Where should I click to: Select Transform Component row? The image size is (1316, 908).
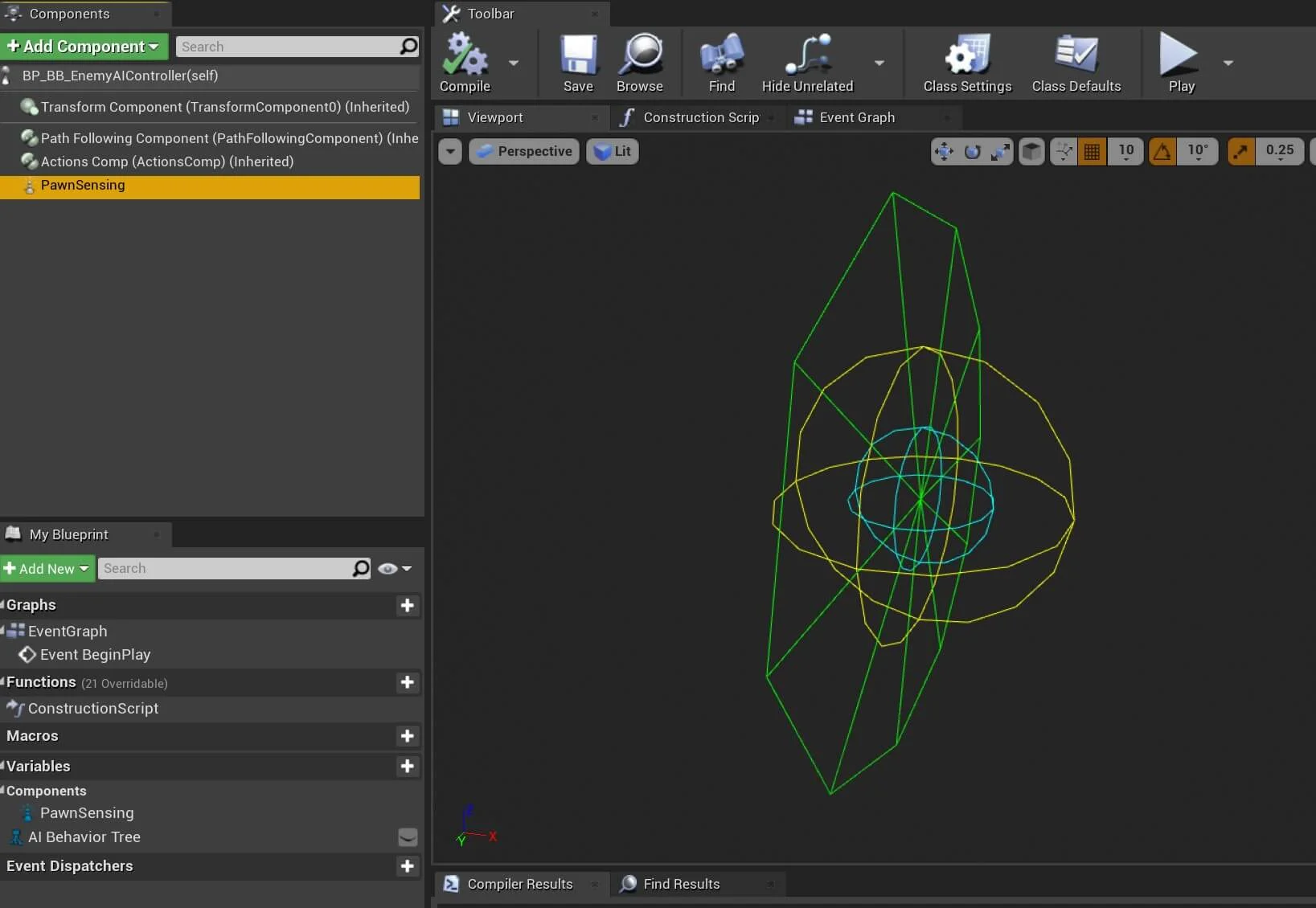210,107
